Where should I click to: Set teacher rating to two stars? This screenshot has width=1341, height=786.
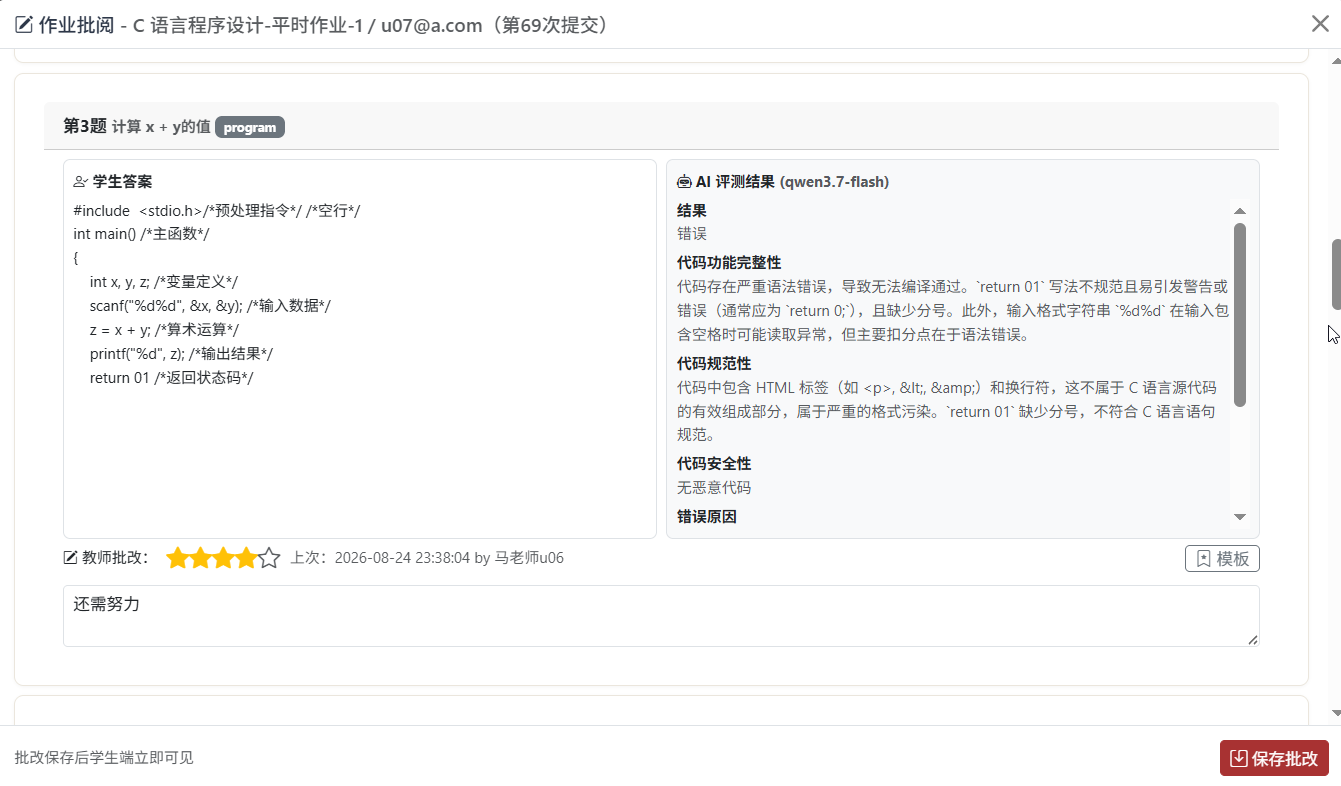201,558
